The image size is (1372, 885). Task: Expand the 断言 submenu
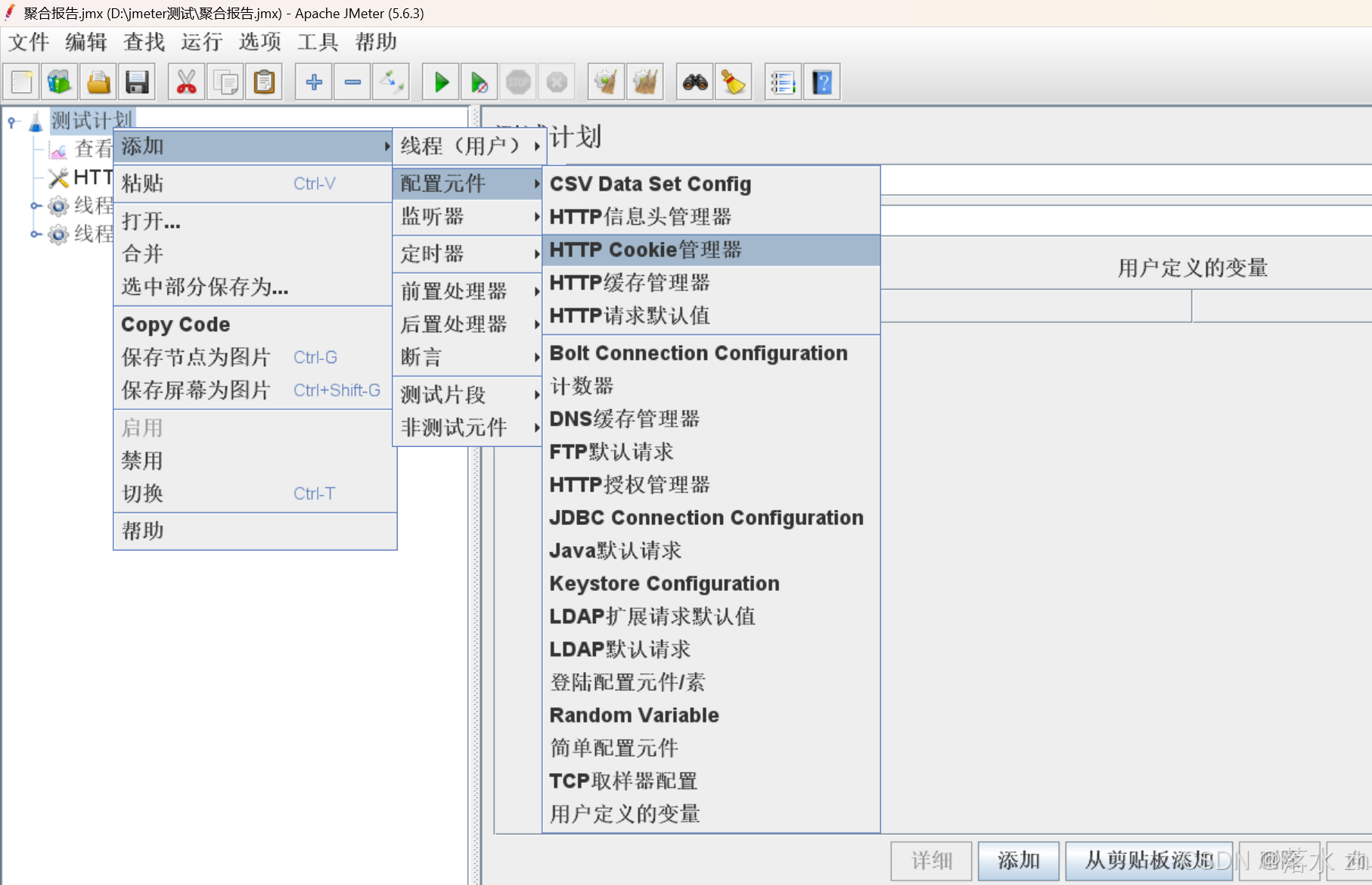coord(467,357)
